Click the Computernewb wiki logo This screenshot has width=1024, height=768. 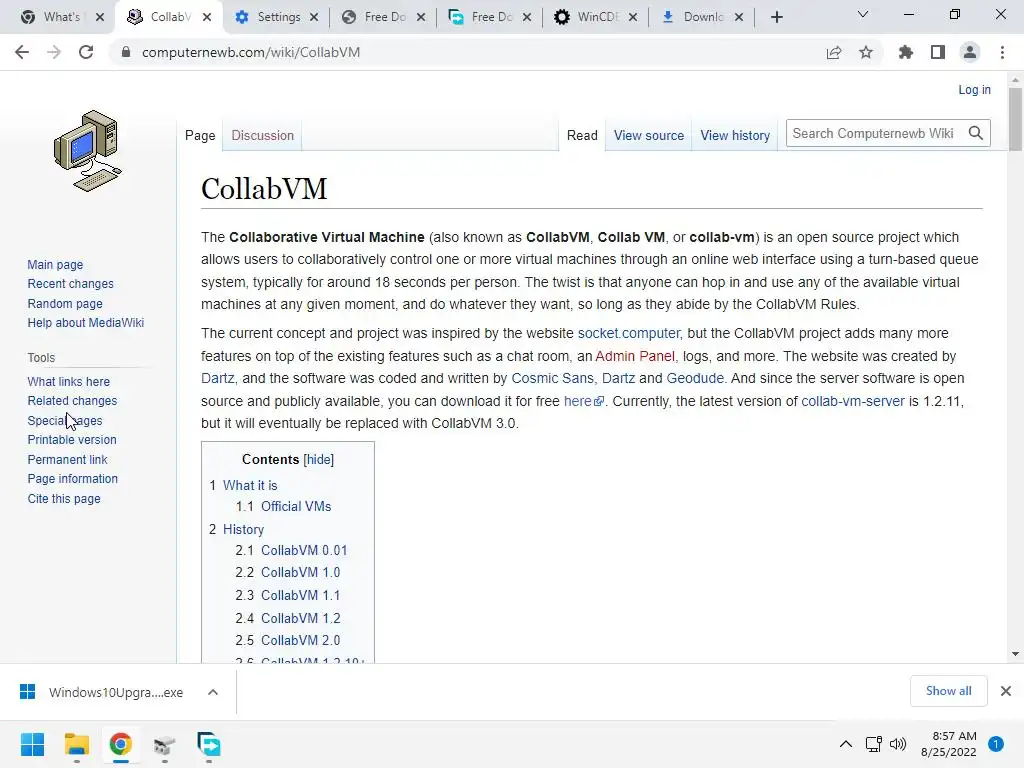coord(88,151)
